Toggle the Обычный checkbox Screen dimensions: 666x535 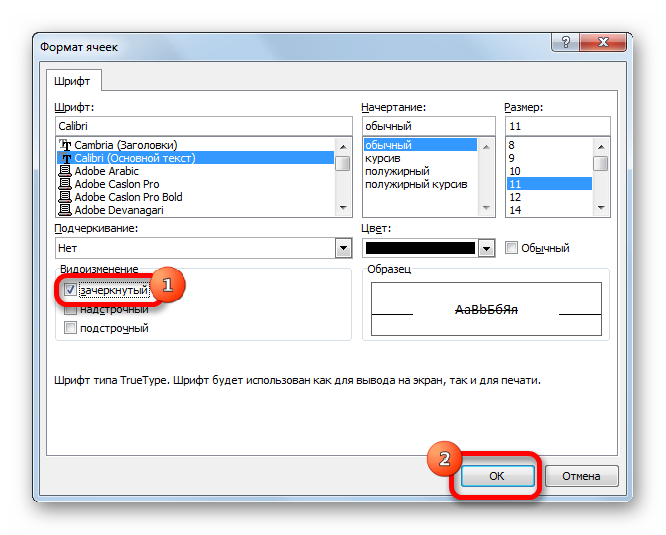click(511, 248)
